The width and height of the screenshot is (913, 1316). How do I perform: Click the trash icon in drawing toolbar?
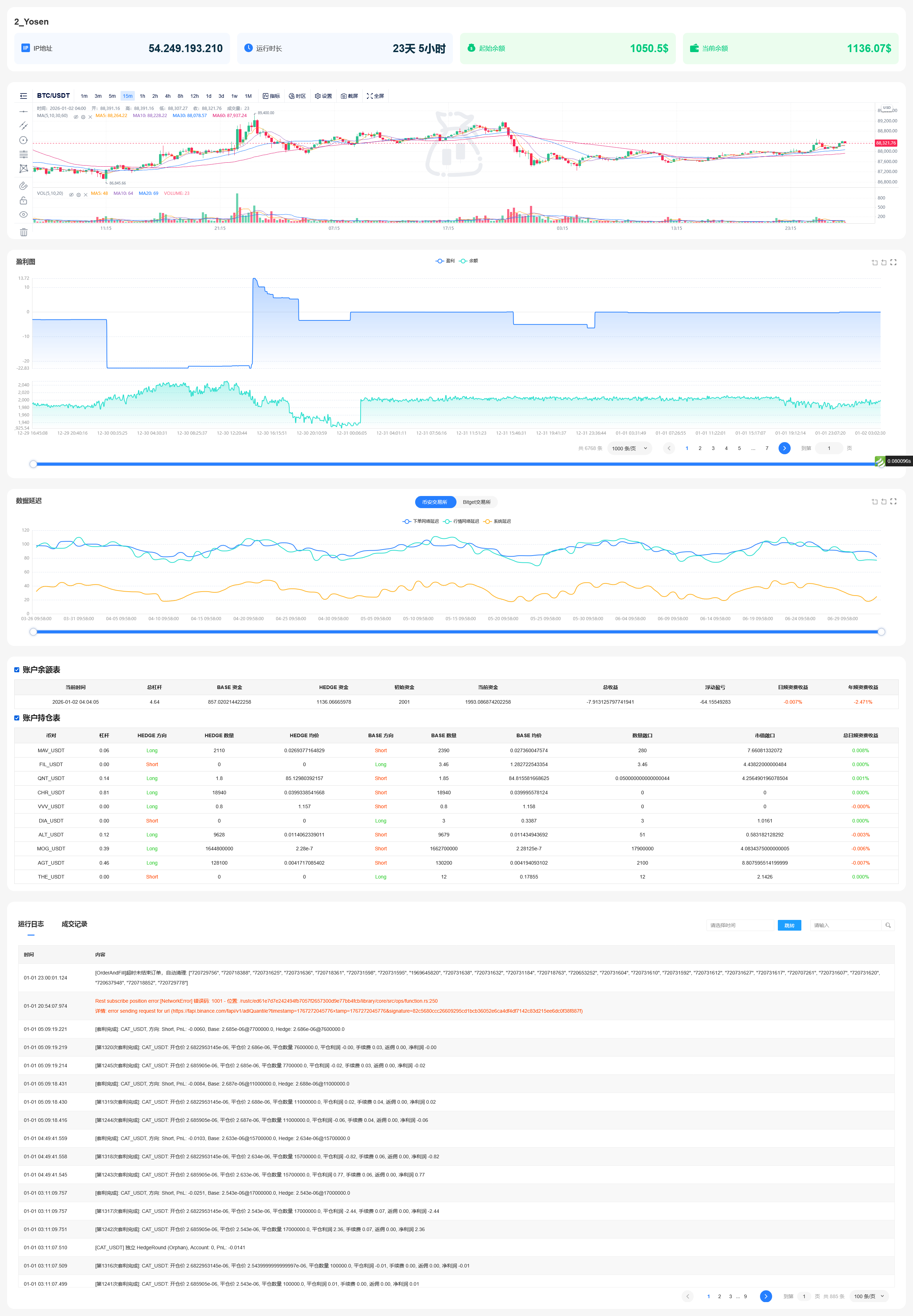click(24, 232)
